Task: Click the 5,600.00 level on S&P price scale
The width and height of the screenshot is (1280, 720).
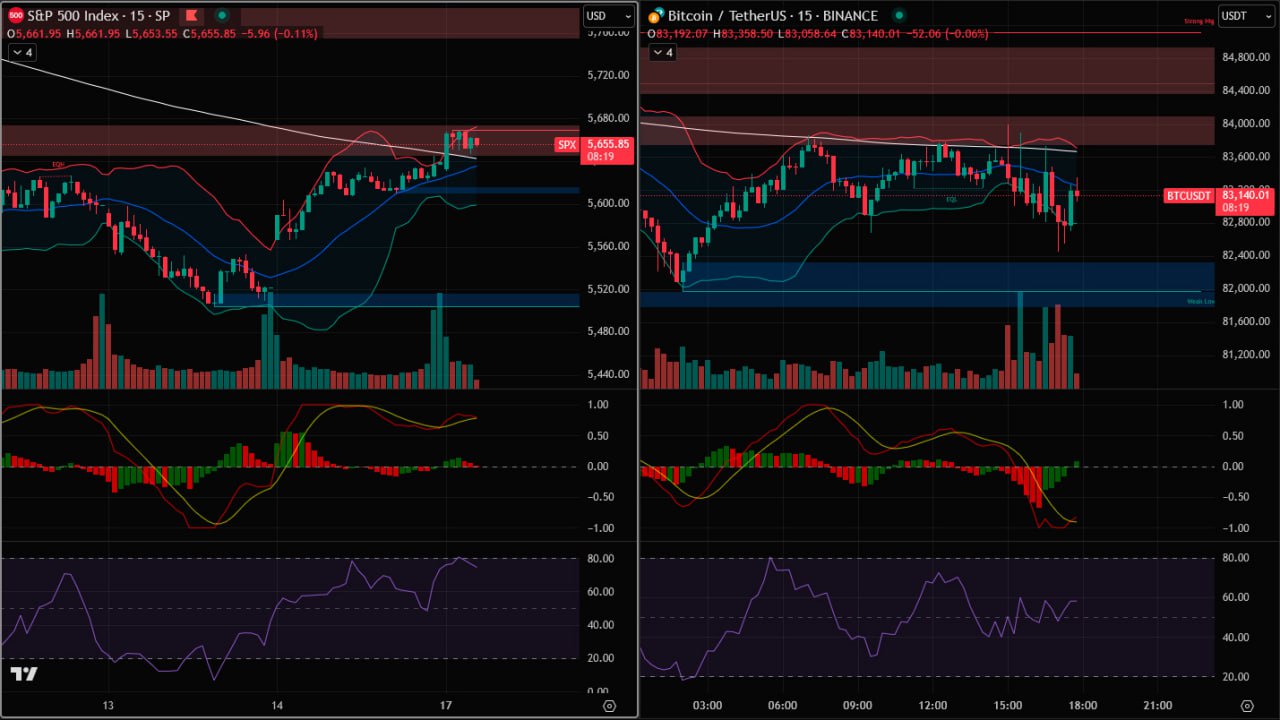Action: click(607, 203)
